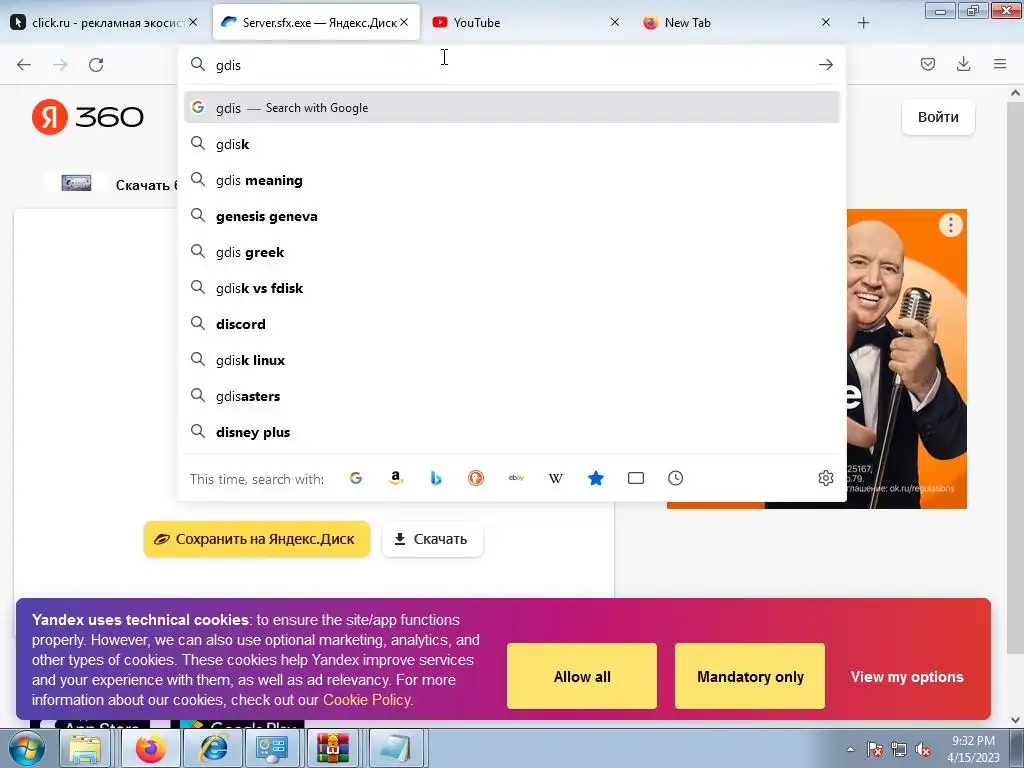
Task: Search this time with Google icon
Action: [356, 478]
